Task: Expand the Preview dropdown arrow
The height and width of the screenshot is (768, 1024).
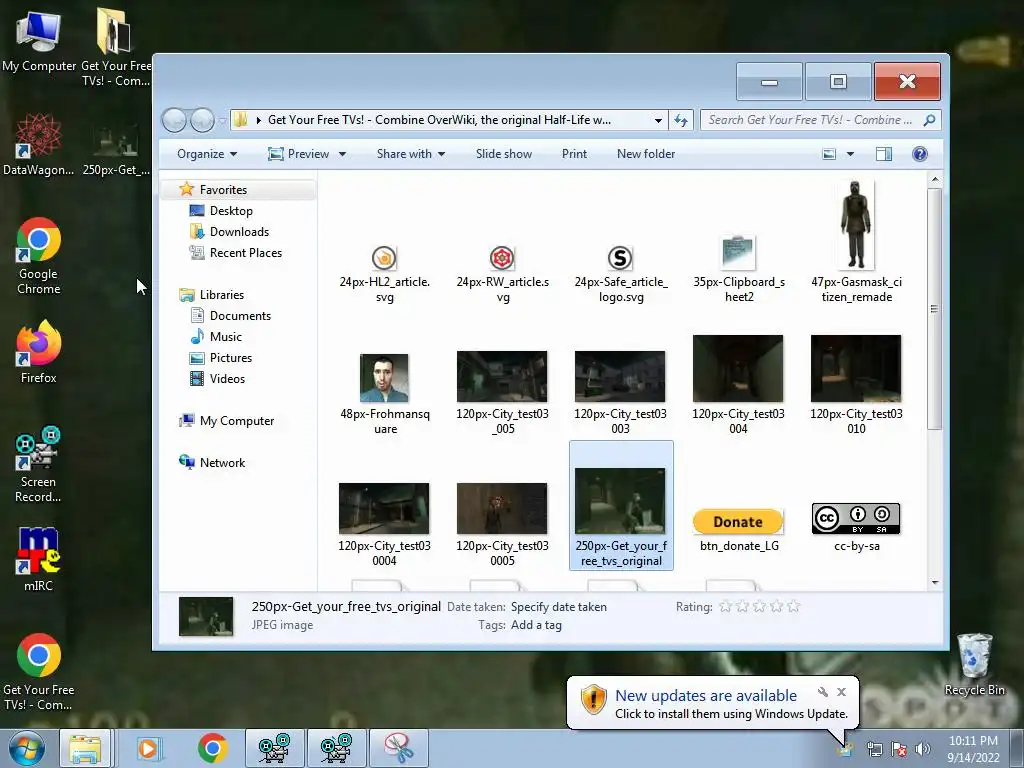Action: pyautogui.click(x=342, y=154)
